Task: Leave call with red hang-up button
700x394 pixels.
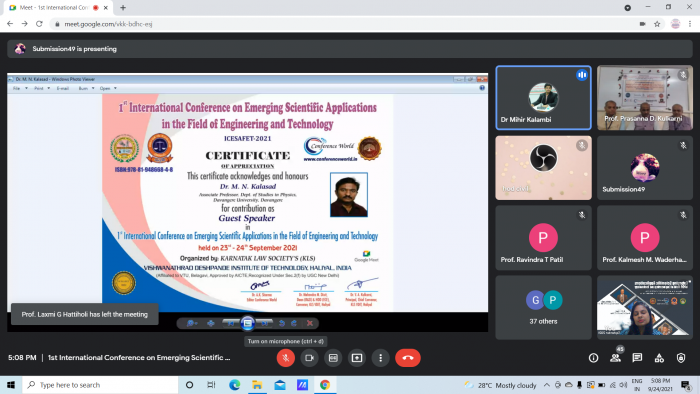Action: coord(408,358)
